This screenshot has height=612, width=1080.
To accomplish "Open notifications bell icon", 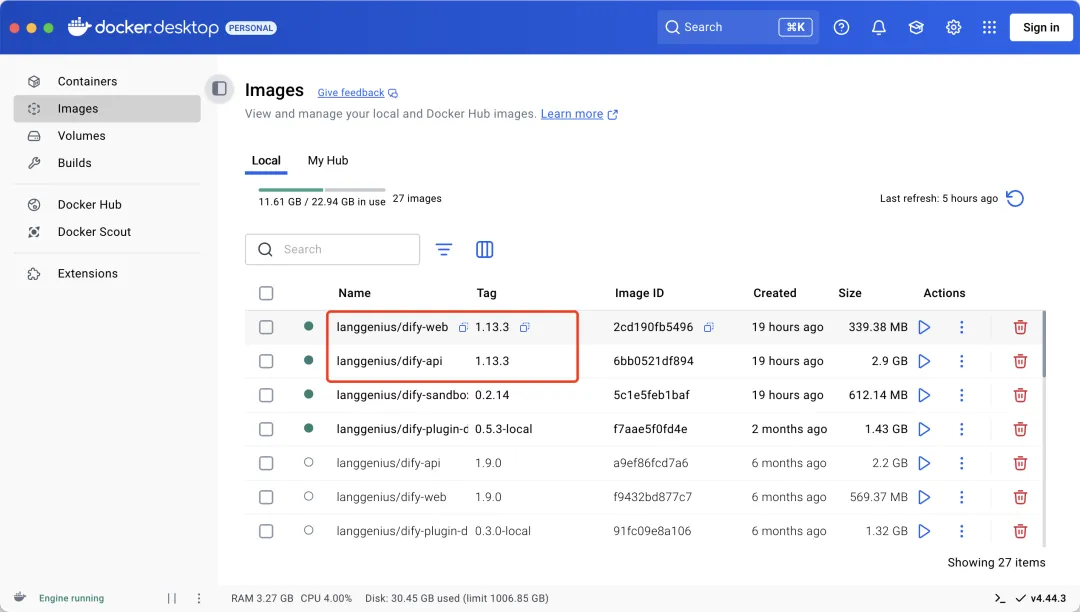I will pos(878,28).
